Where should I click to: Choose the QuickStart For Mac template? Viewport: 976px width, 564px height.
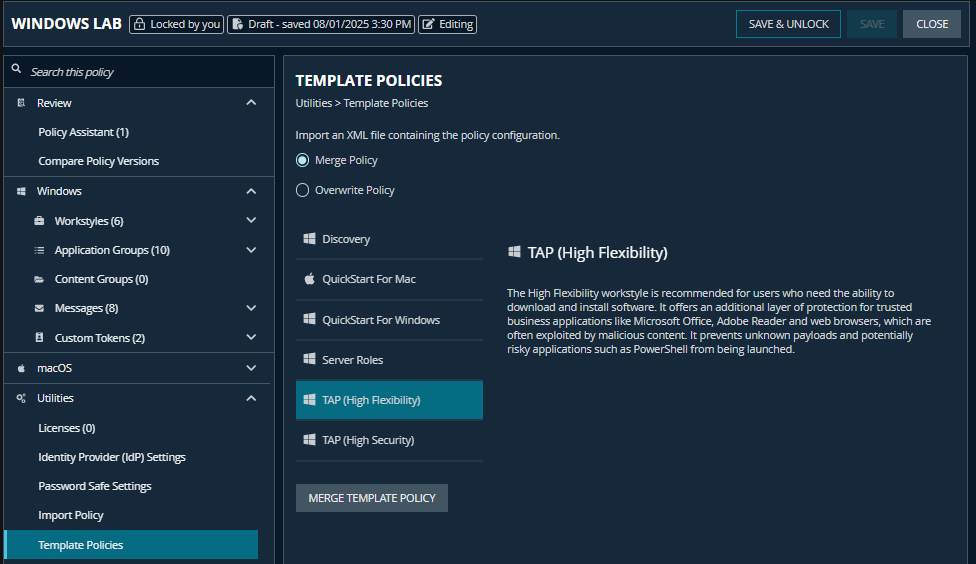click(x=390, y=279)
